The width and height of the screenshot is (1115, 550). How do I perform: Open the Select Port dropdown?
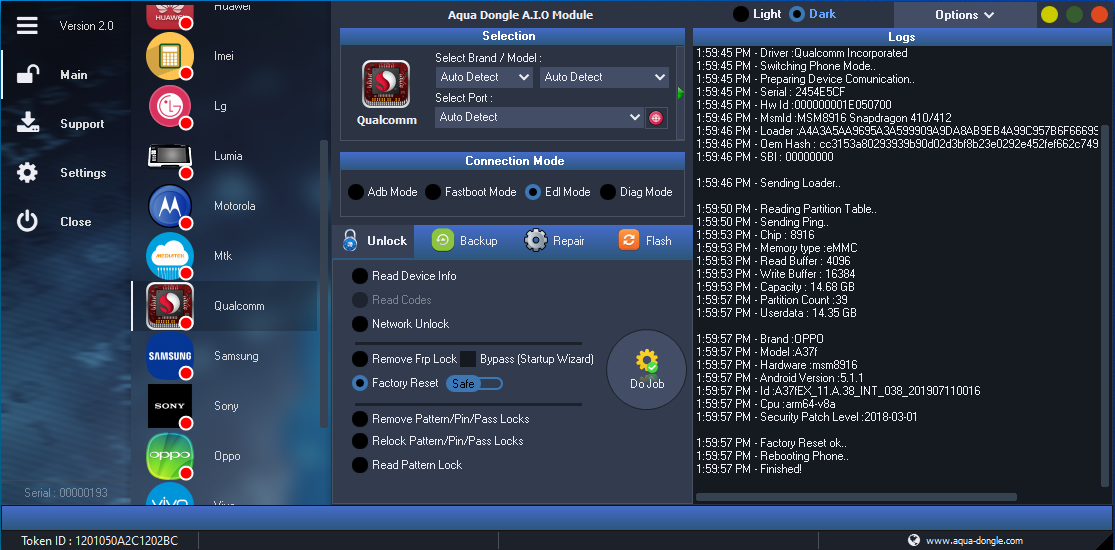[539, 117]
